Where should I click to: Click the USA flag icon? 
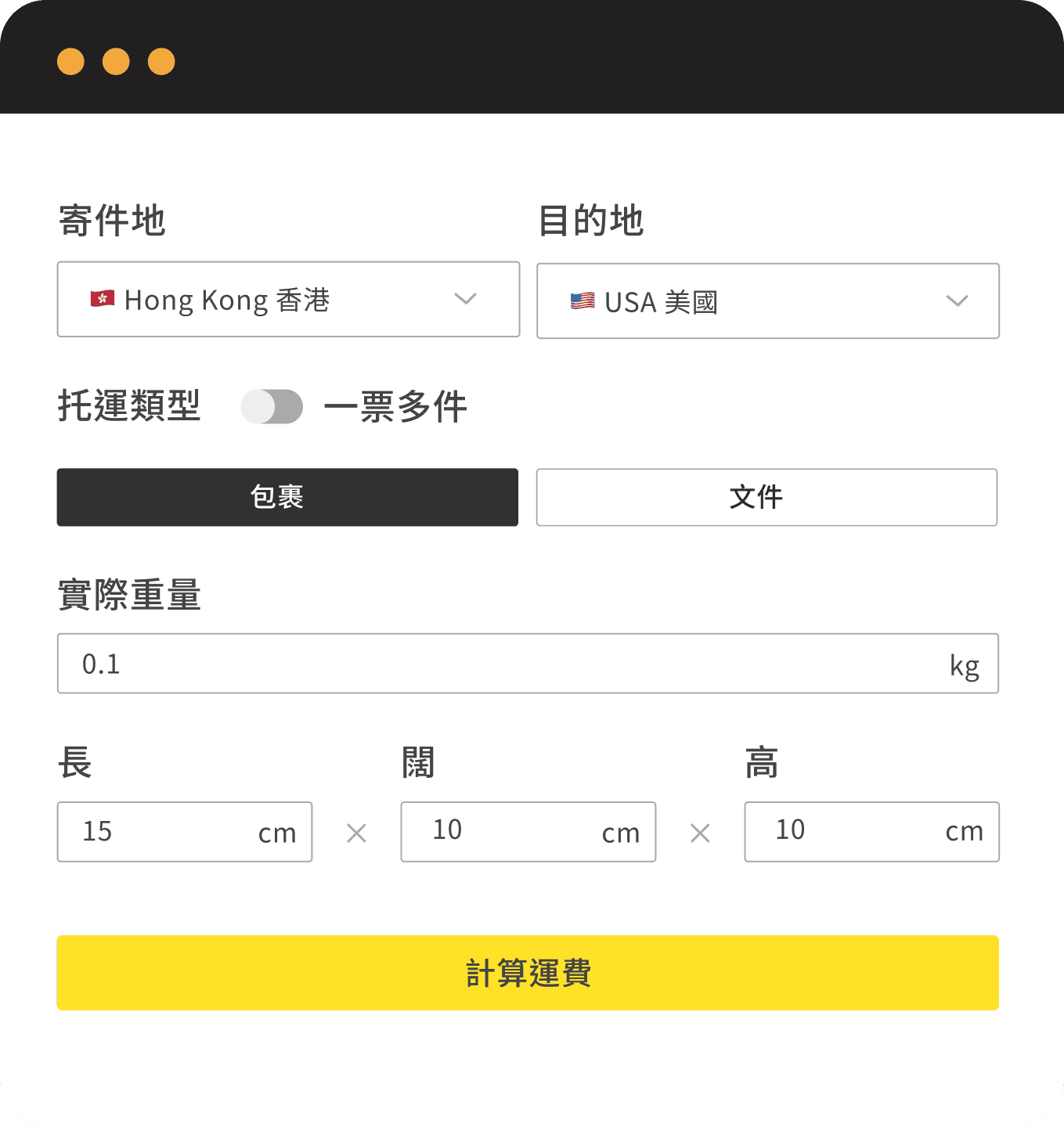tap(582, 301)
